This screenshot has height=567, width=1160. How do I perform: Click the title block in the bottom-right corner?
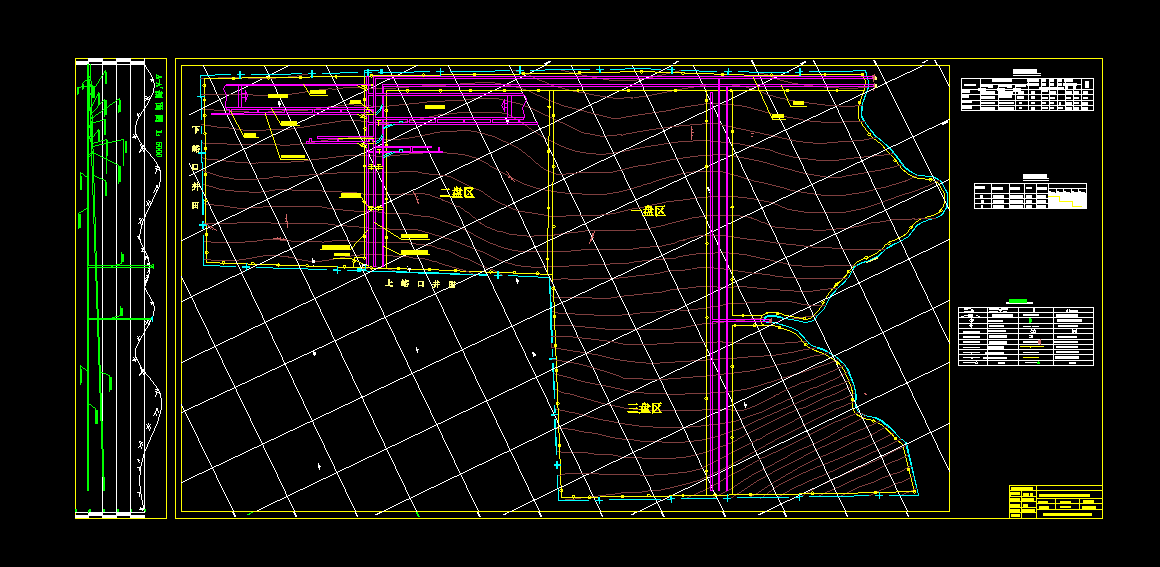(x=1056, y=502)
